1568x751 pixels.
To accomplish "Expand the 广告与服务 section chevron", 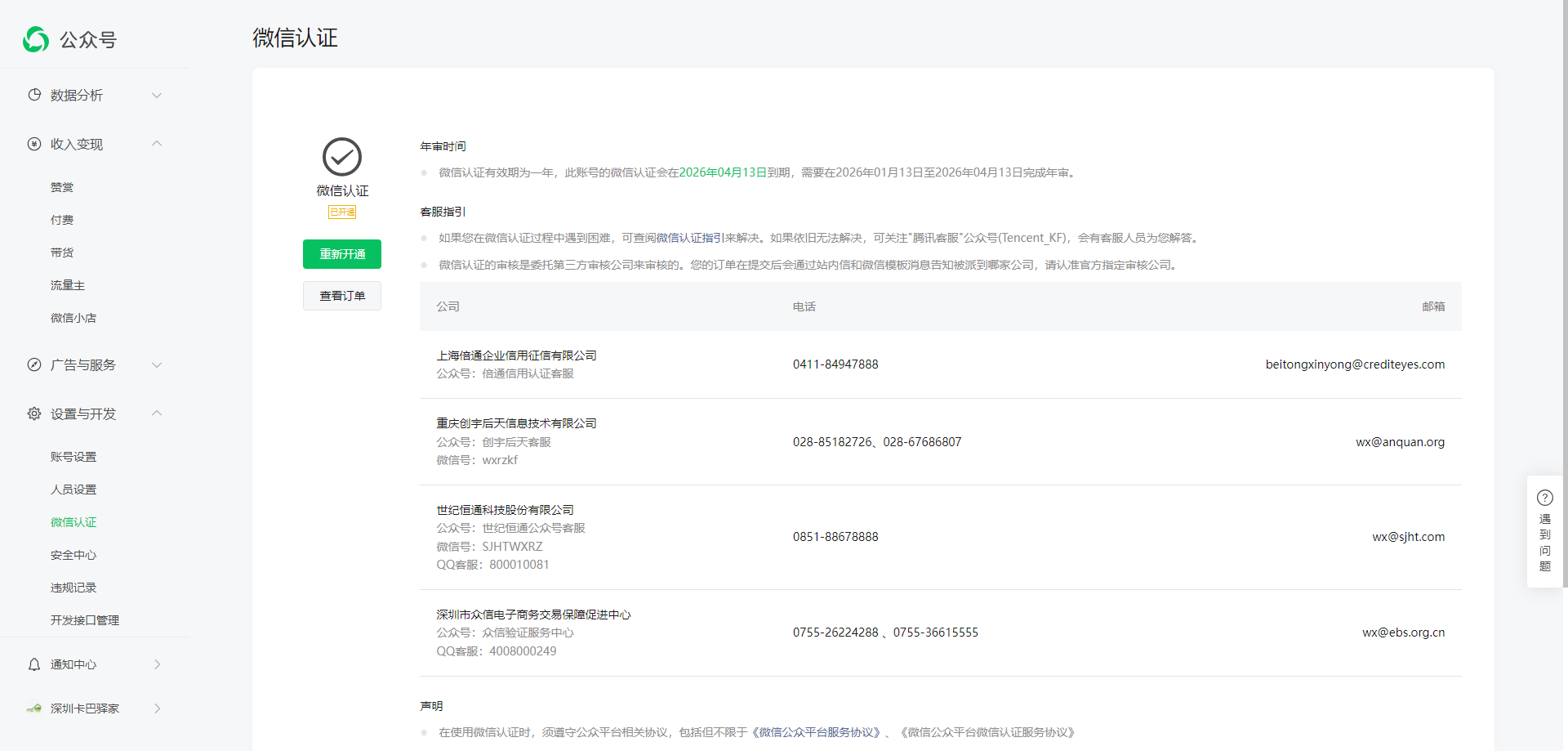I will pos(157,365).
